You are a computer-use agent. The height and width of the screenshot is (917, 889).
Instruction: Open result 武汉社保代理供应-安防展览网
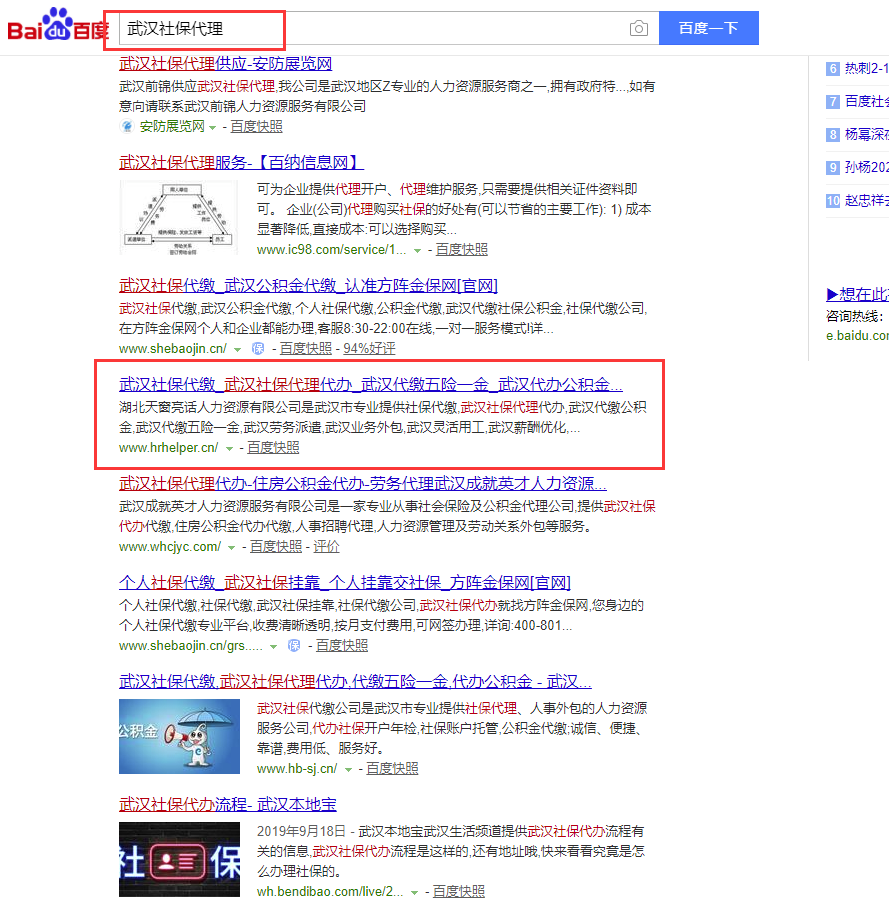tap(225, 63)
